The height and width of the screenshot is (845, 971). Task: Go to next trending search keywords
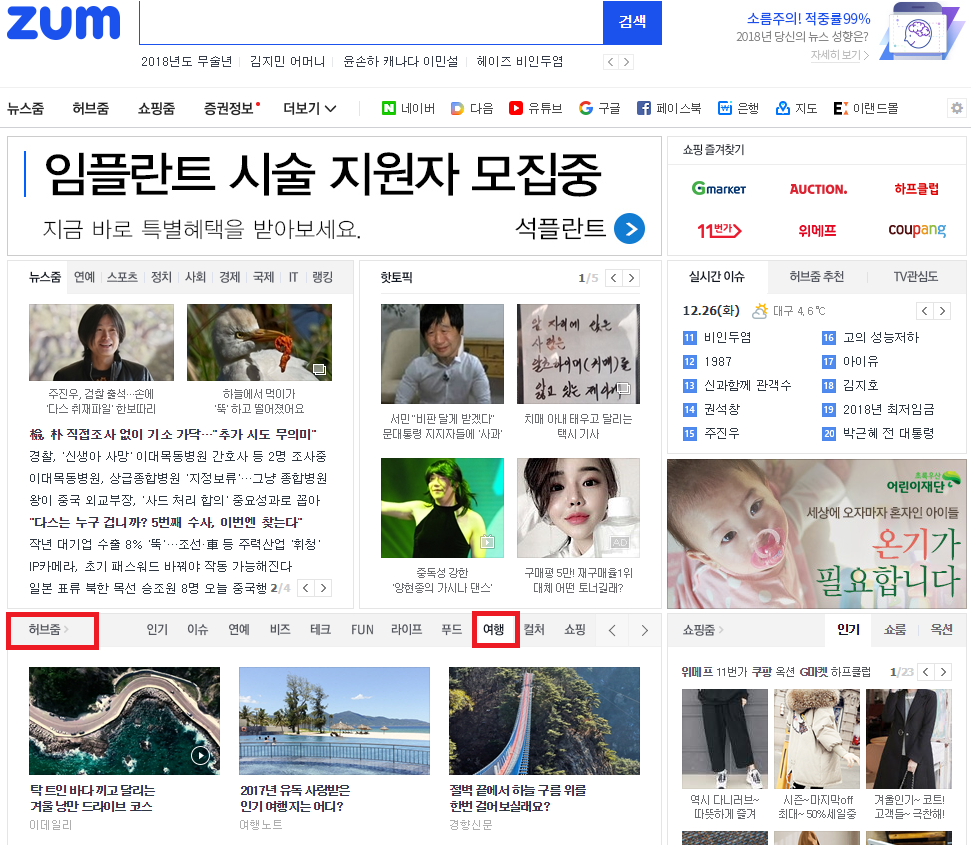626,62
